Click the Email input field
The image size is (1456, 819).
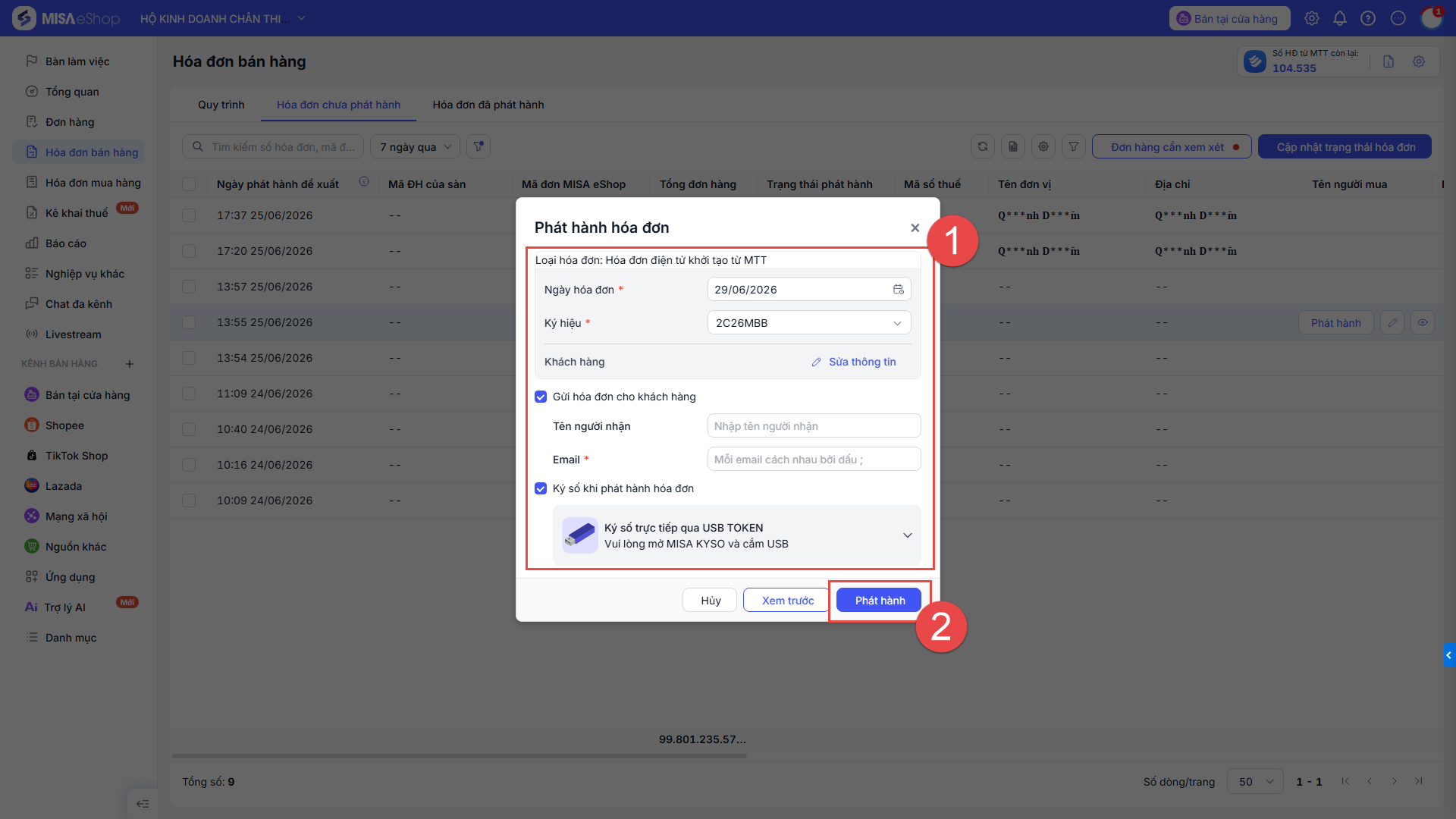[x=814, y=460]
